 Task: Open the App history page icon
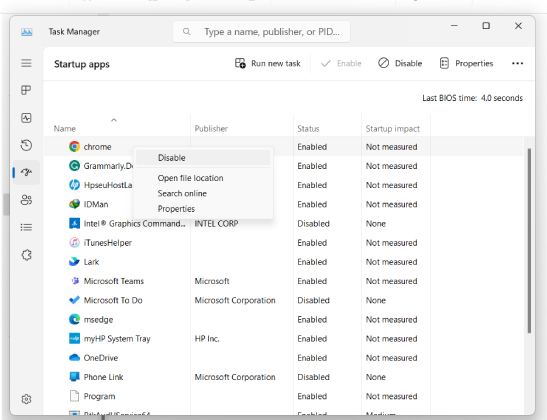(26, 145)
